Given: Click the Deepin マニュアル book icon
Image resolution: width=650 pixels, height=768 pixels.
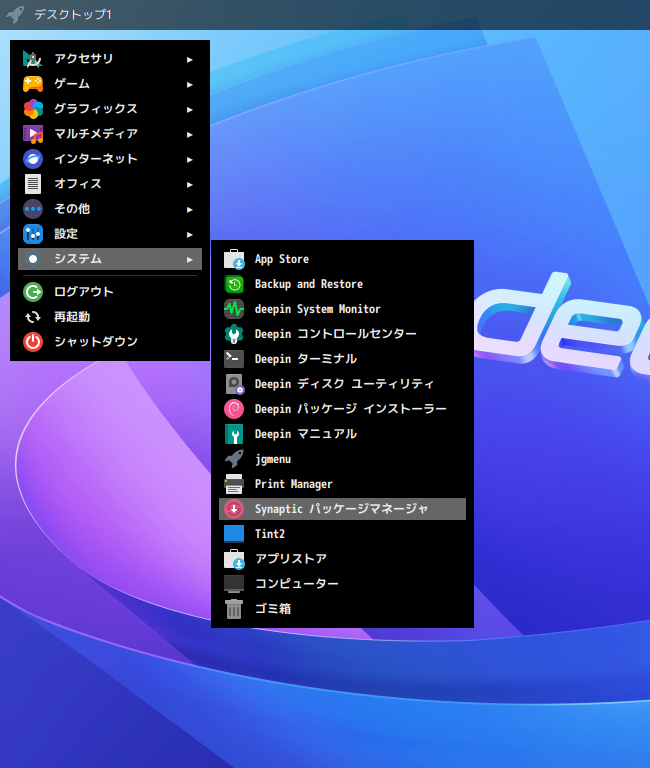Looking at the screenshot, I should [234, 434].
